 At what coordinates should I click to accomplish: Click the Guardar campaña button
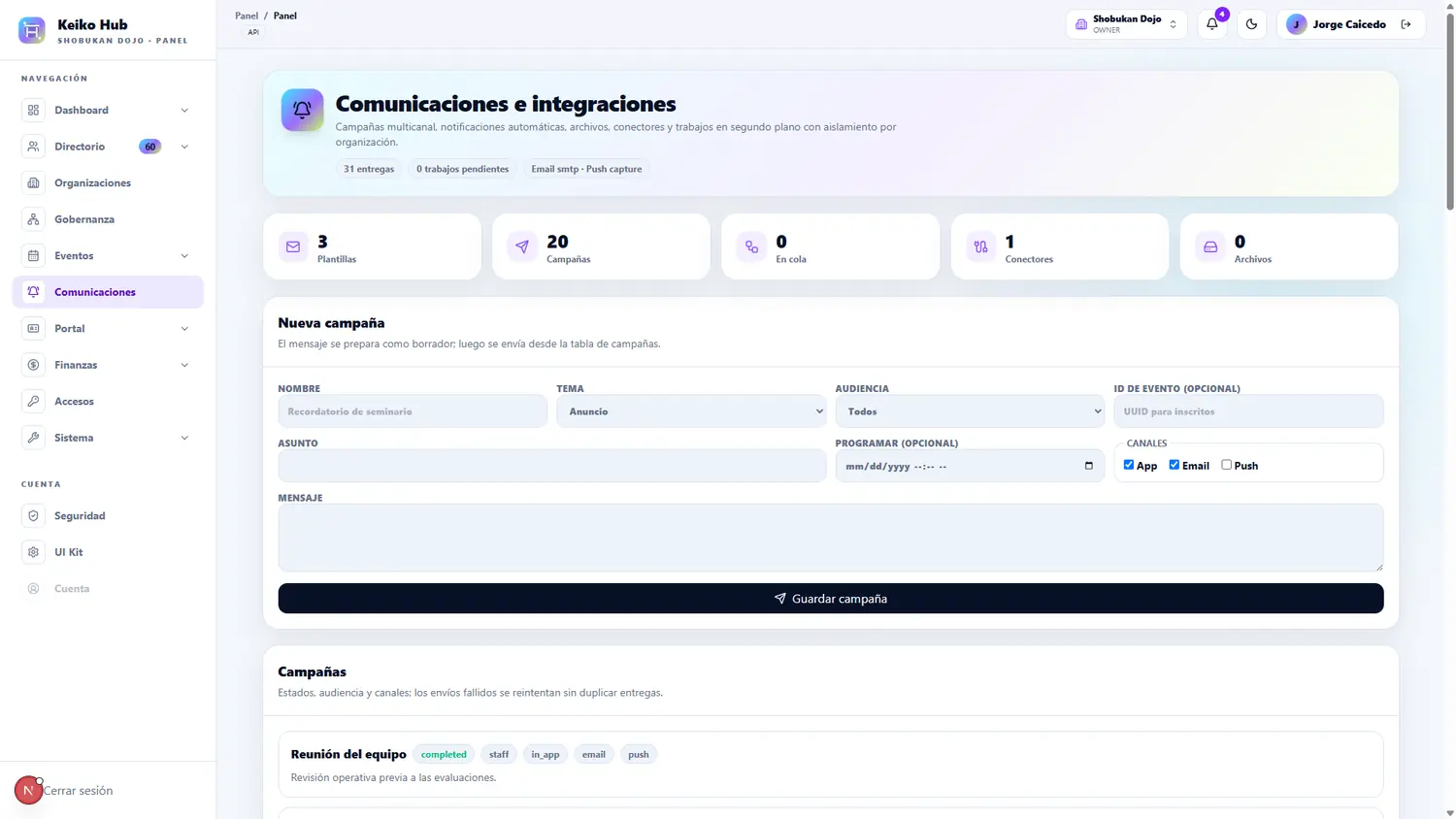click(831, 599)
